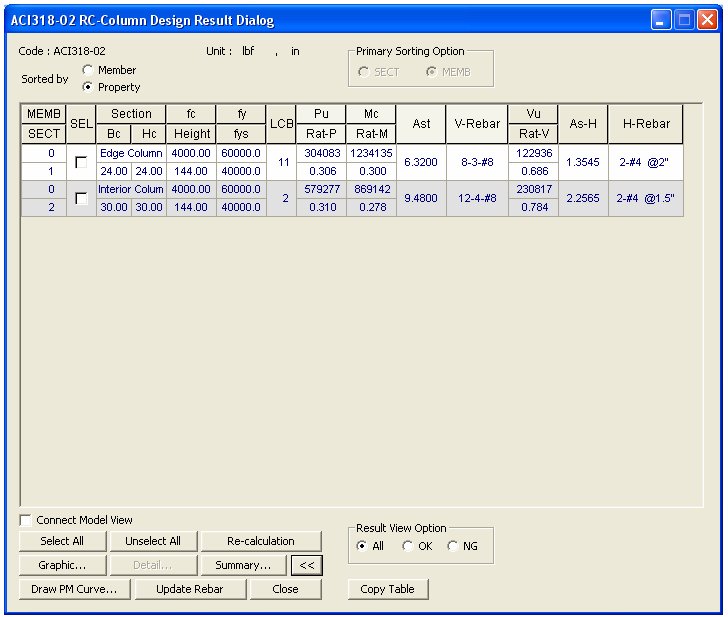Enable Connect Model View checkbox
728x617 pixels.
tap(26, 520)
